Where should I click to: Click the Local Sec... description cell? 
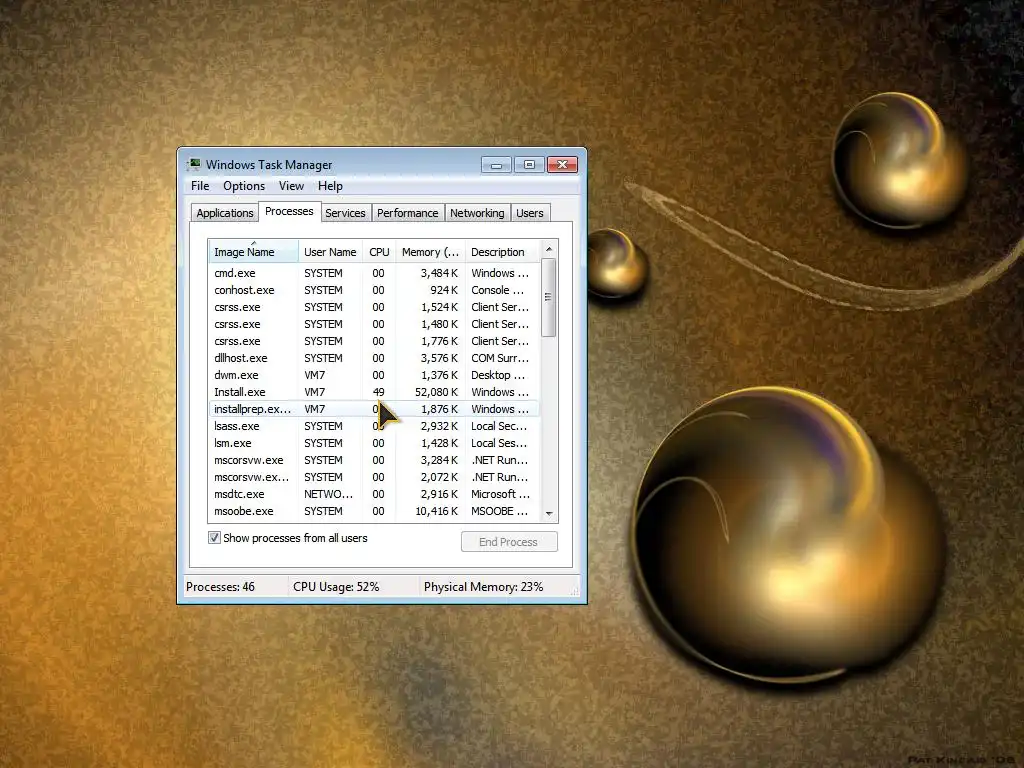(x=499, y=426)
